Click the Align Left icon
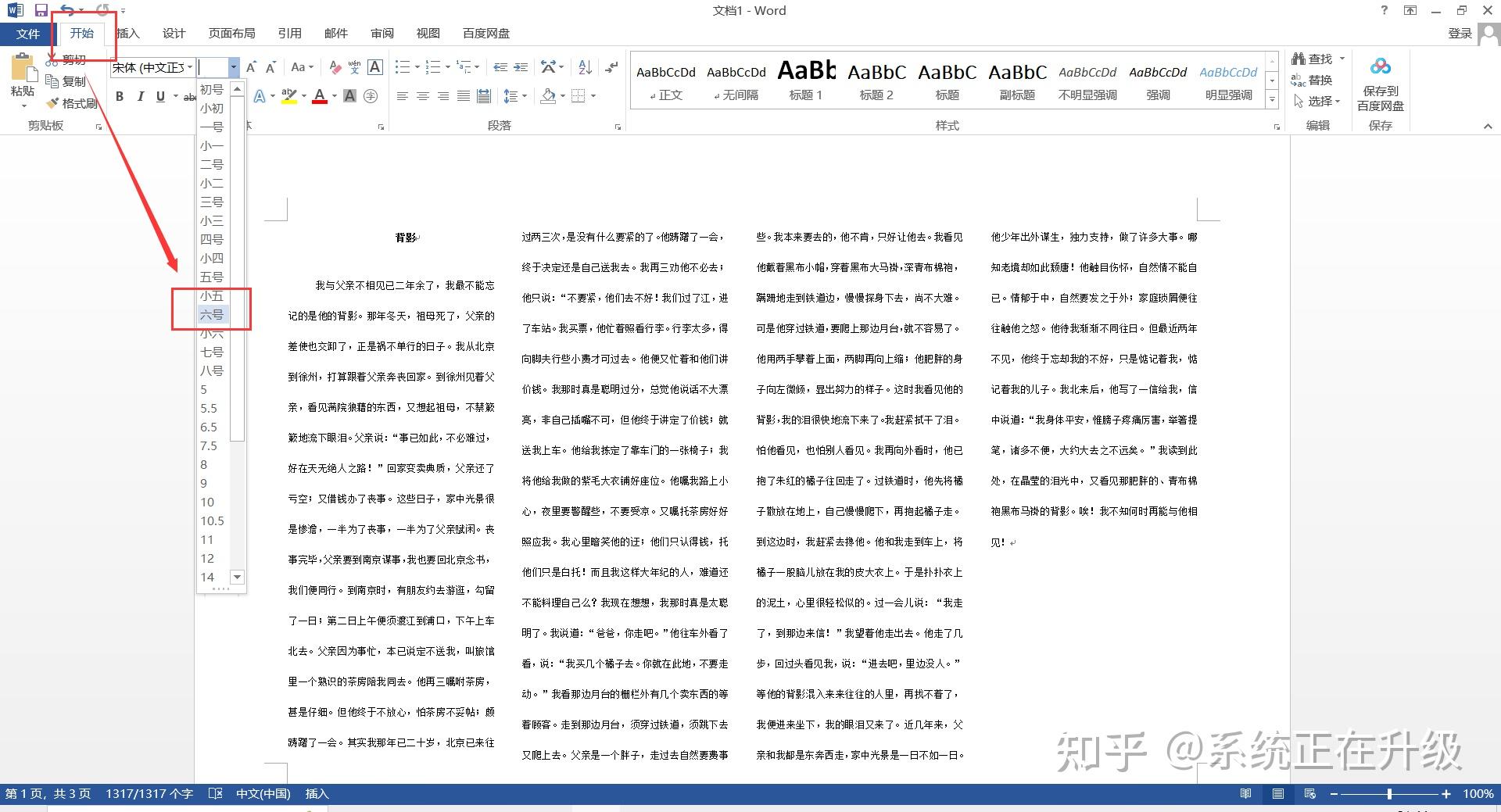Screen dimensions: 1501x812 point(403,96)
